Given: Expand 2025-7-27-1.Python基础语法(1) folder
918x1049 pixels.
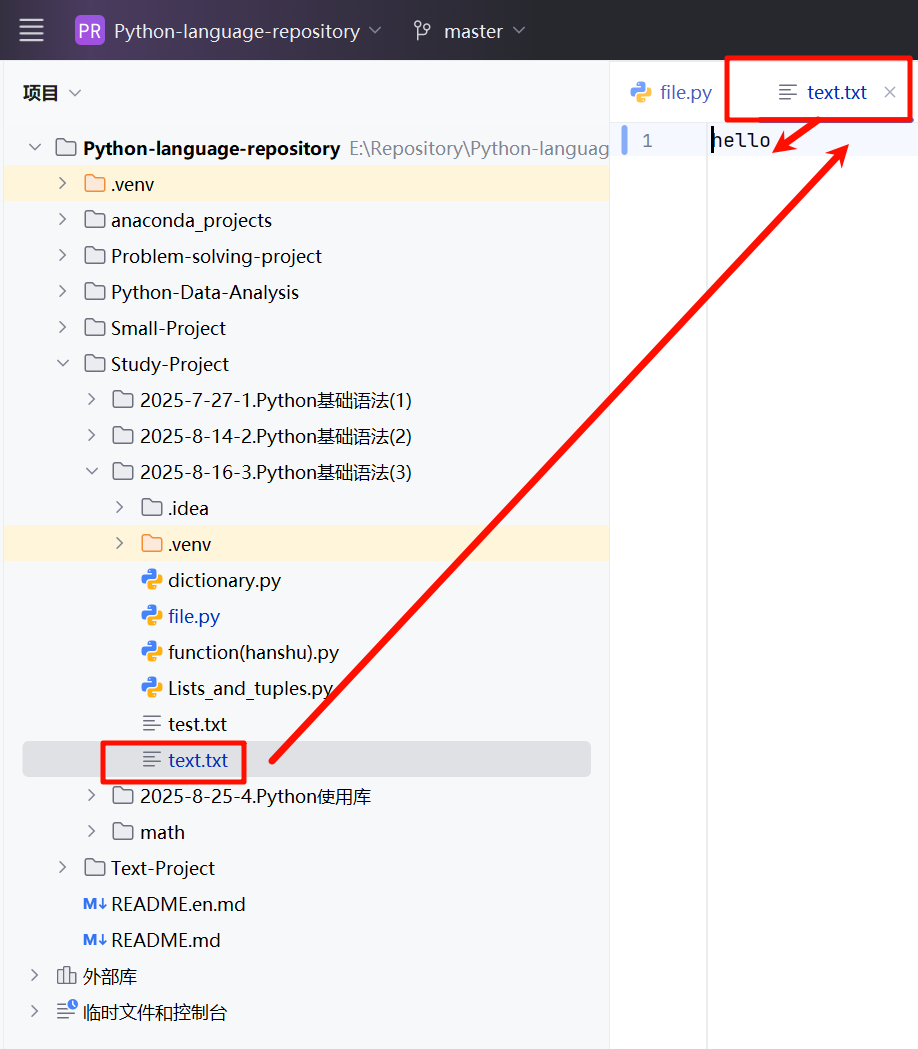Looking at the screenshot, I should tap(92, 399).
